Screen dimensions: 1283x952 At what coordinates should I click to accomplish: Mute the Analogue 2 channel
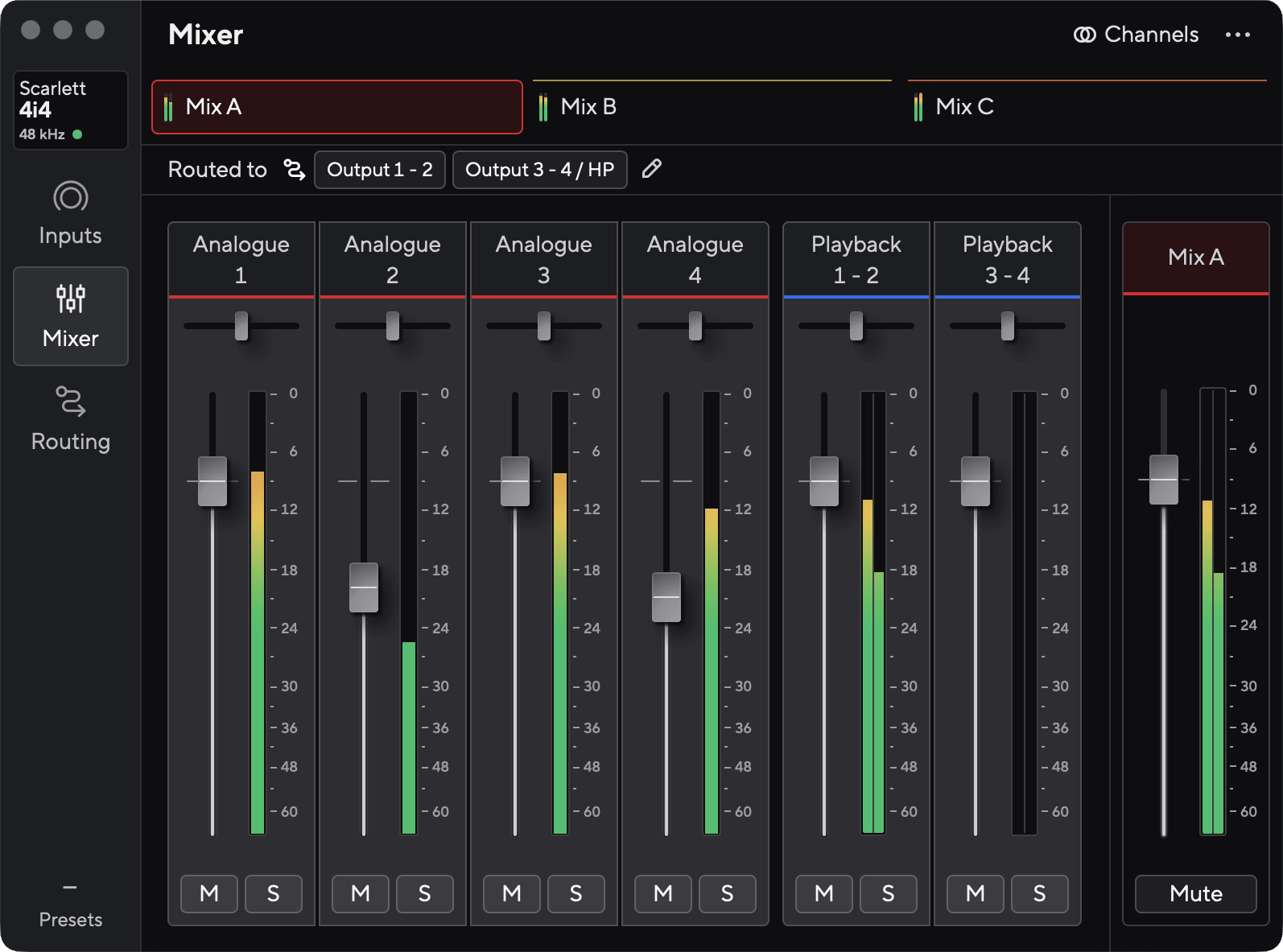(x=361, y=894)
